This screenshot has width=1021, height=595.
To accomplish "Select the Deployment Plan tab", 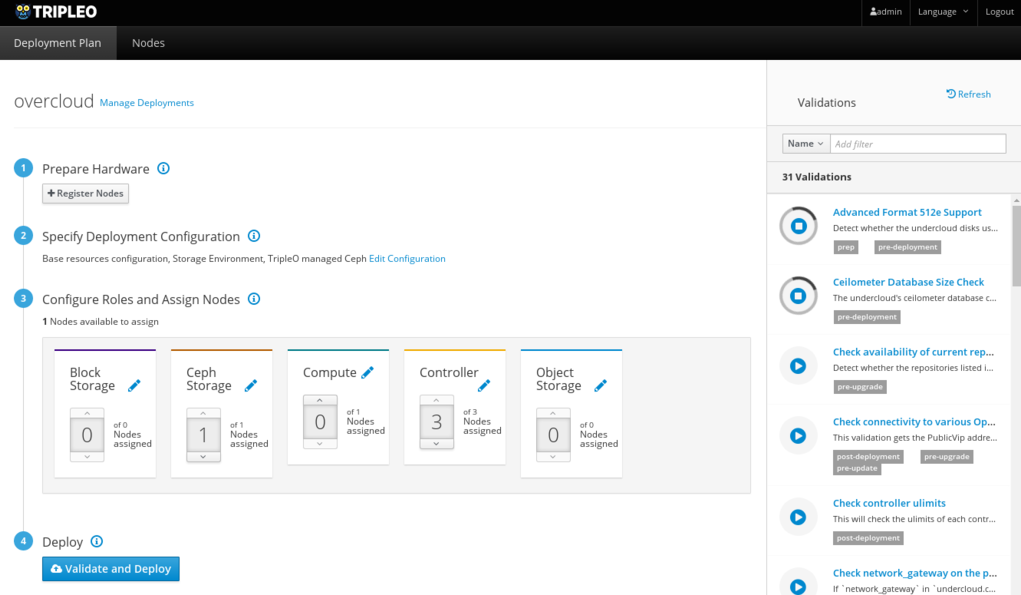I will [58, 43].
